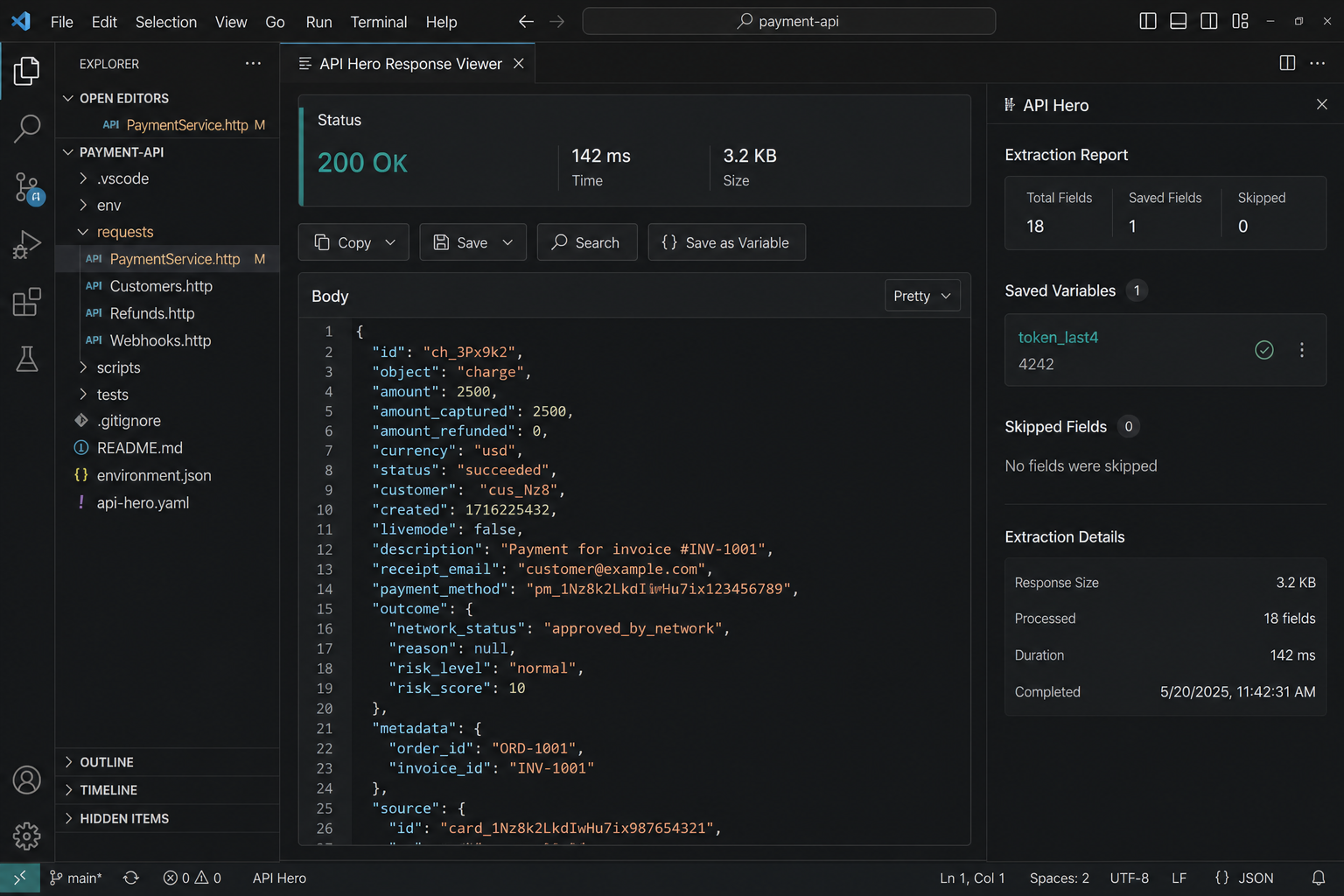Viewport: 1344px width, 896px height.
Task: Go forward with the navigation arrow
Action: [x=557, y=21]
